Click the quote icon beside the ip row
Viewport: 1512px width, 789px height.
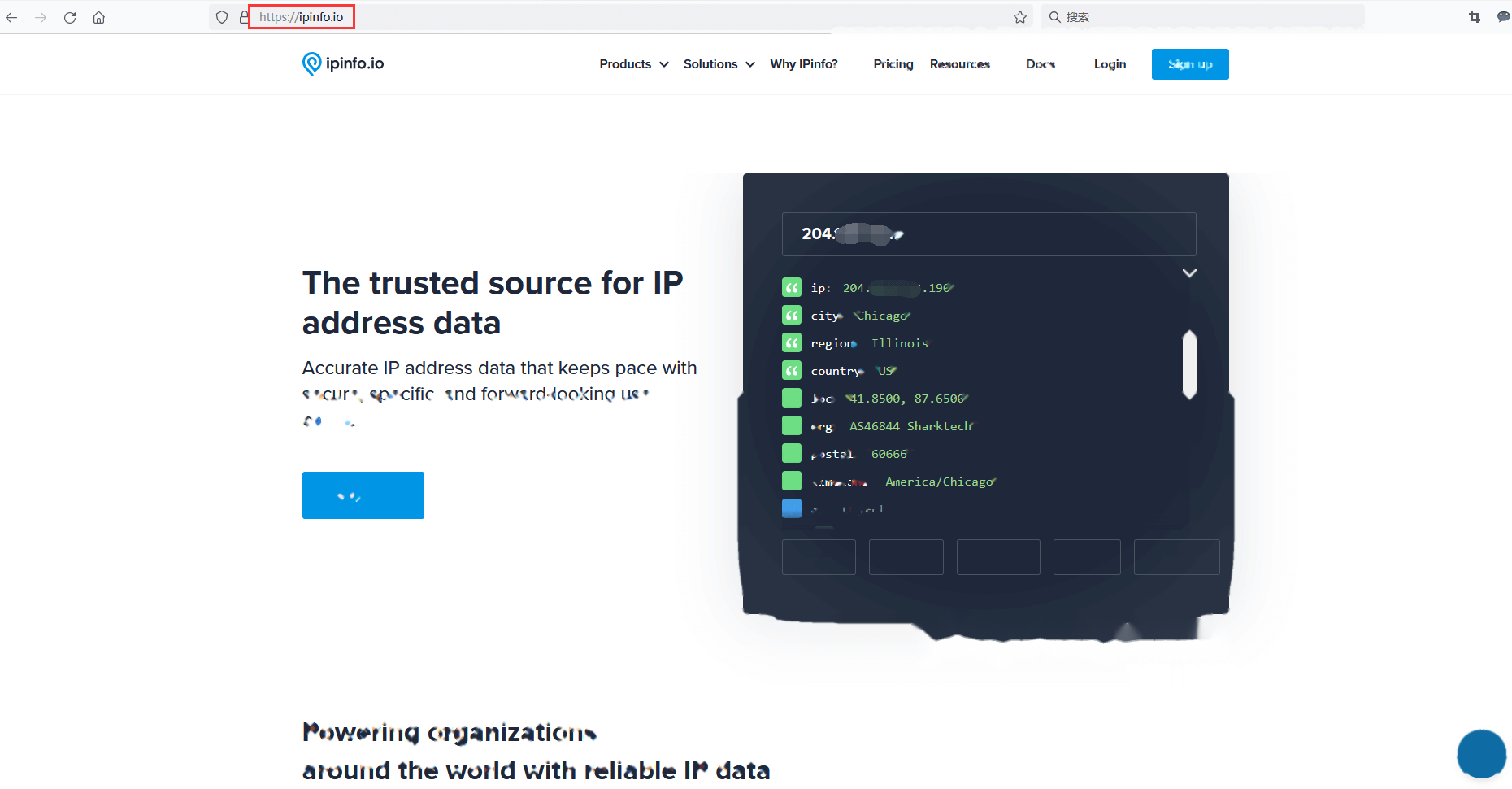pos(792,287)
